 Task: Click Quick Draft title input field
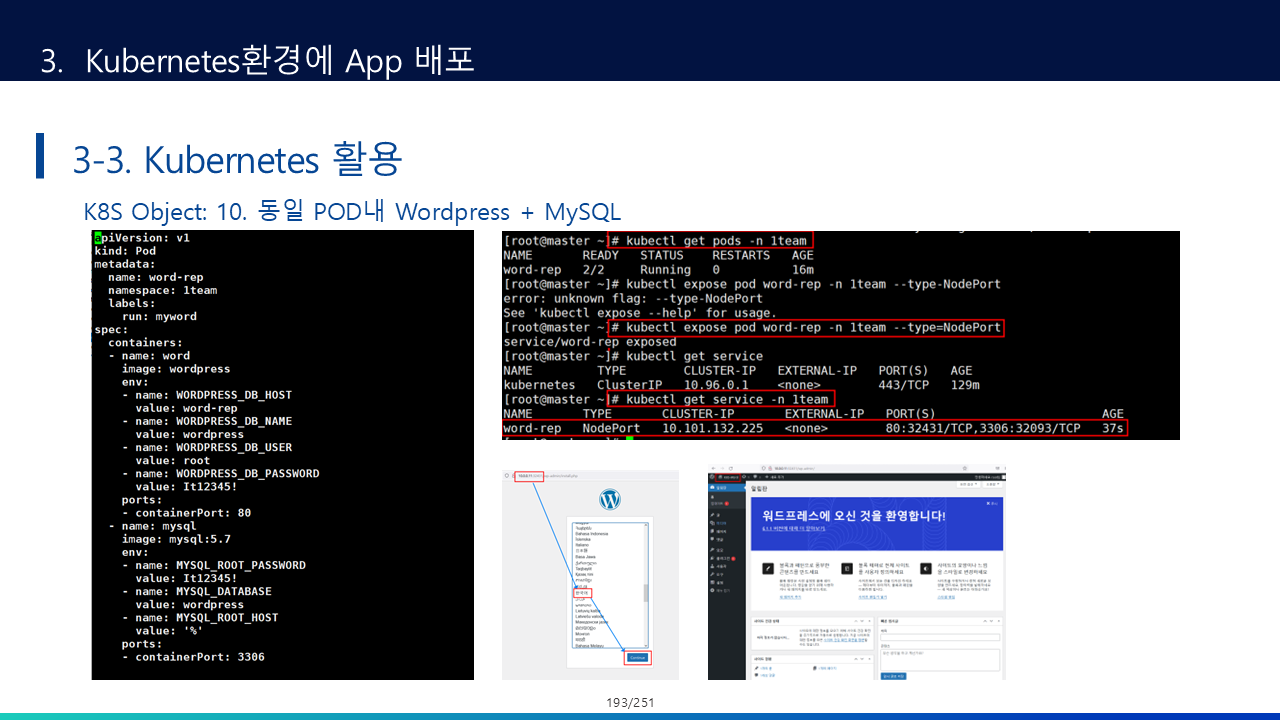[x=940, y=637]
